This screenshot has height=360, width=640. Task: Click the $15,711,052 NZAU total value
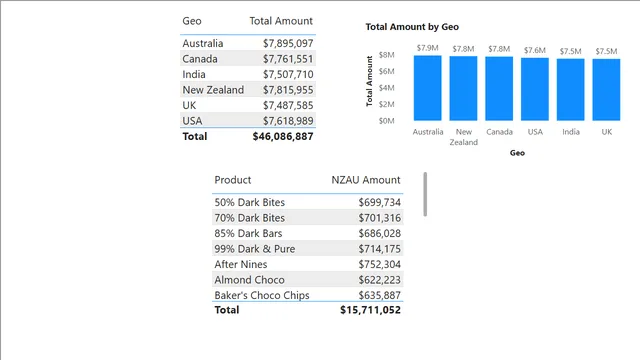[x=370, y=310]
